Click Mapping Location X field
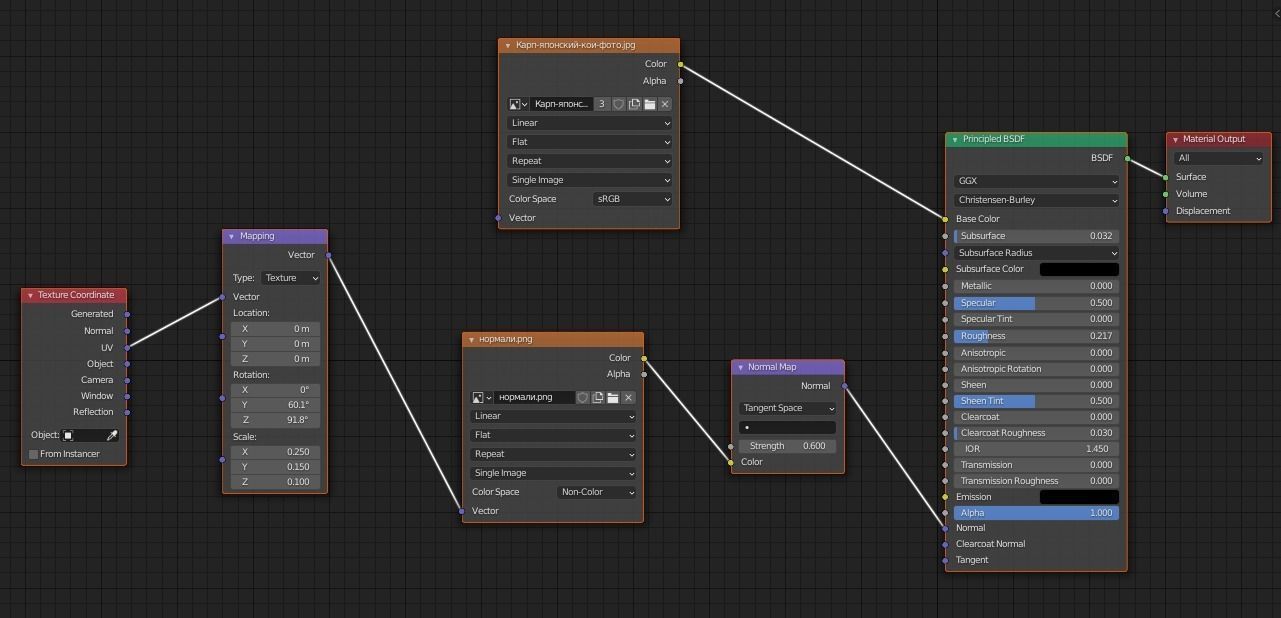Screen dimensions: 1281x618 [276, 329]
